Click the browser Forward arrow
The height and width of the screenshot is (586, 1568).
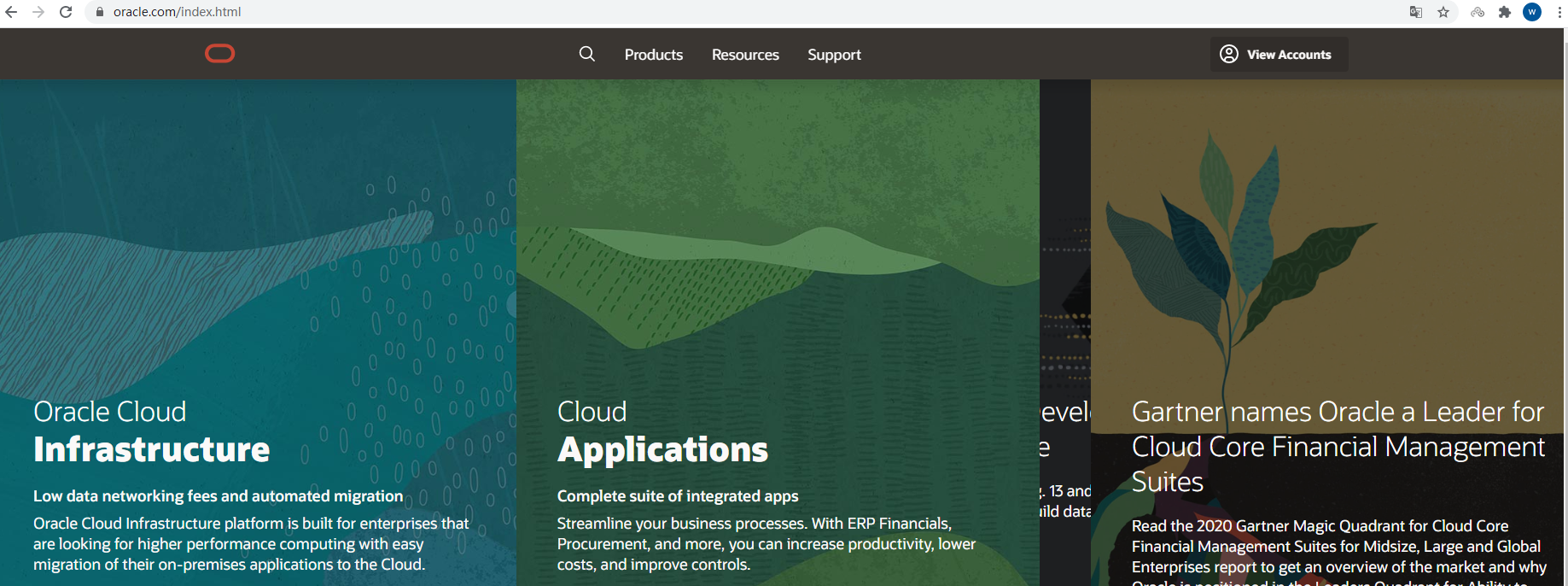[38, 12]
